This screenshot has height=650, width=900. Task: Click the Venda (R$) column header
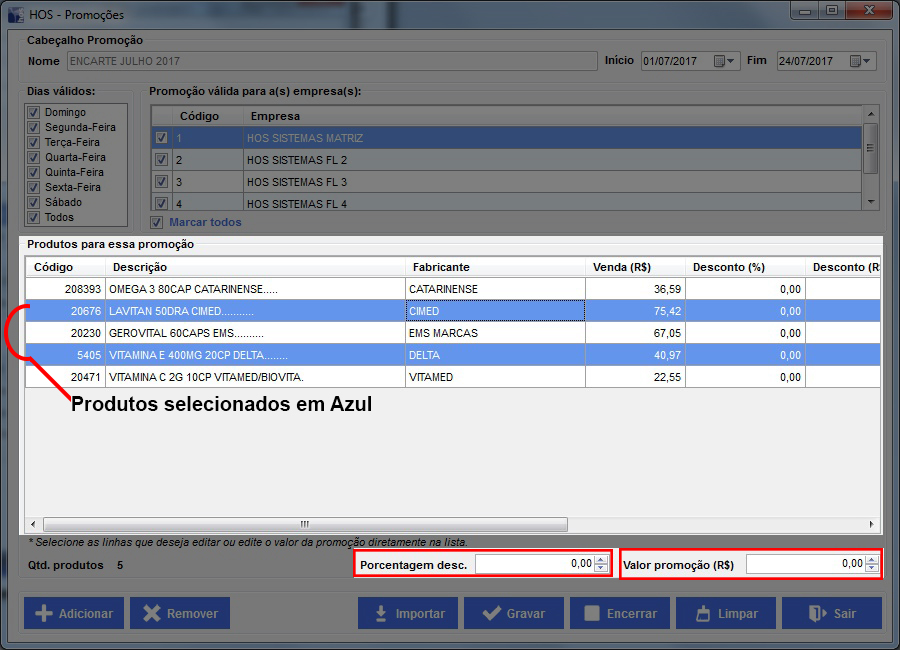(635, 267)
